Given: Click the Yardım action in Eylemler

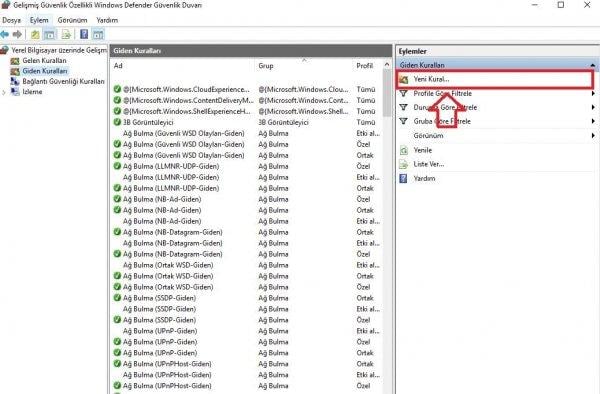Looking at the screenshot, I should (424, 179).
